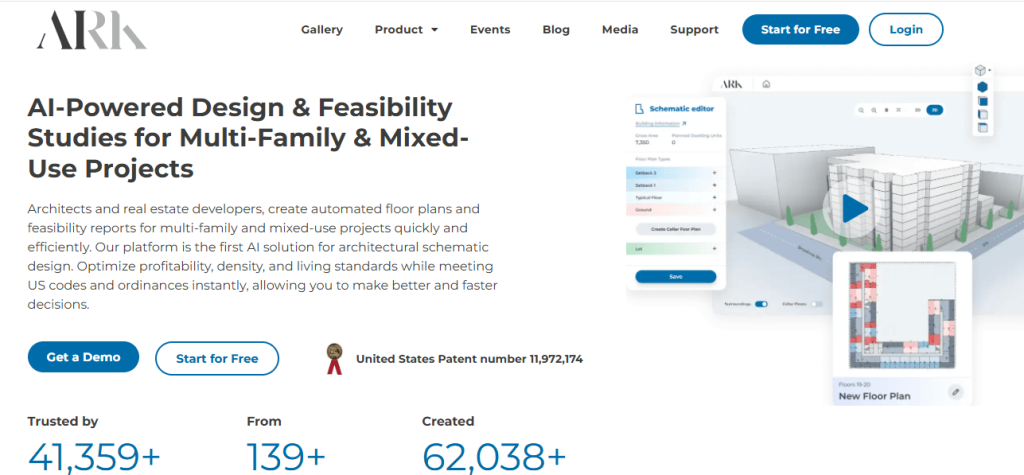Open Building Information external link arrow

pos(683,124)
